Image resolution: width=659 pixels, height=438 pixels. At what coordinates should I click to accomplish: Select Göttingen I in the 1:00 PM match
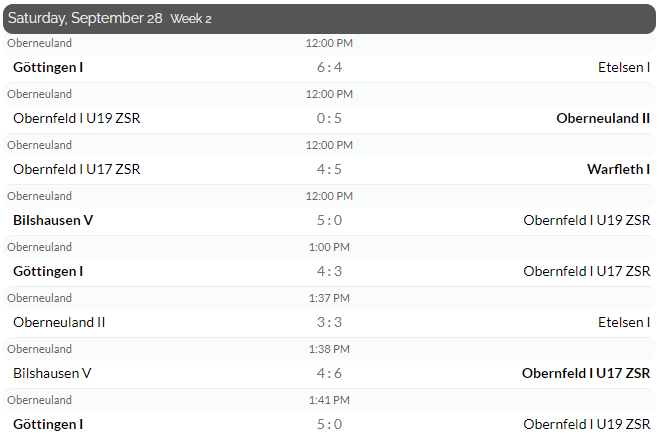click(48, 272)
